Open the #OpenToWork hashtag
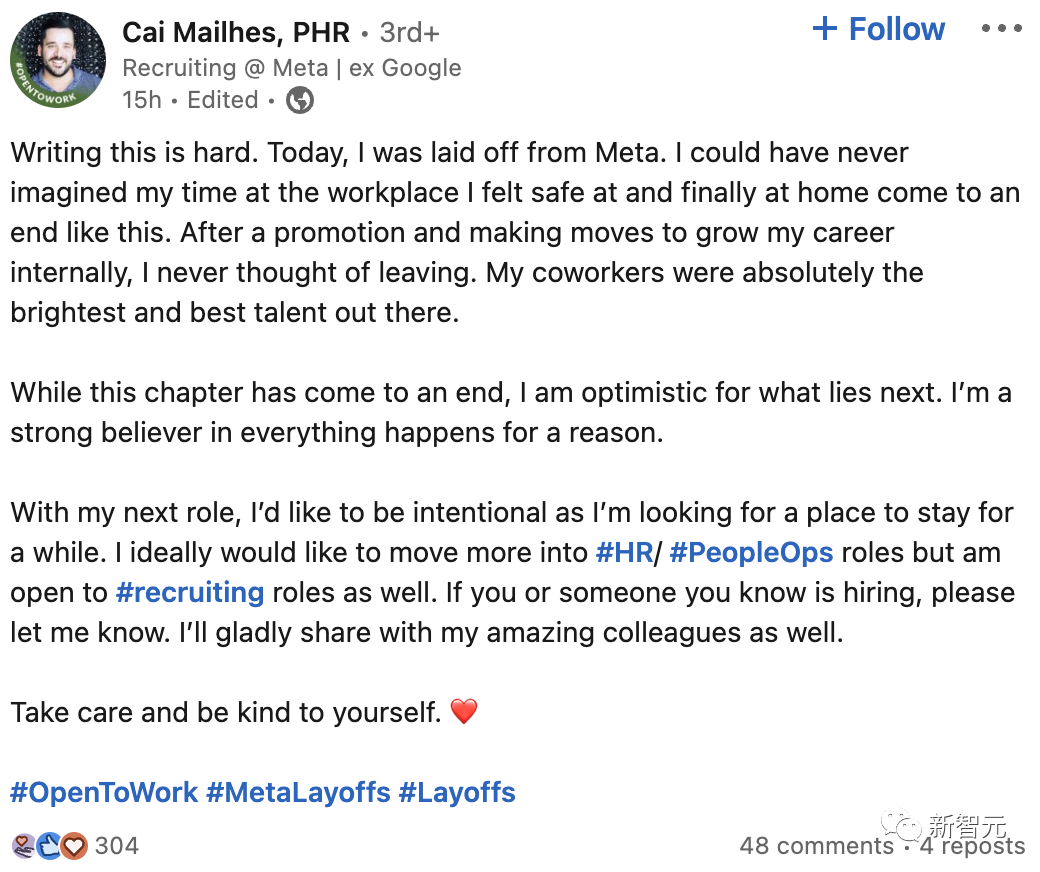This screenshot has height=872, width=1040. tap(106, 792)
